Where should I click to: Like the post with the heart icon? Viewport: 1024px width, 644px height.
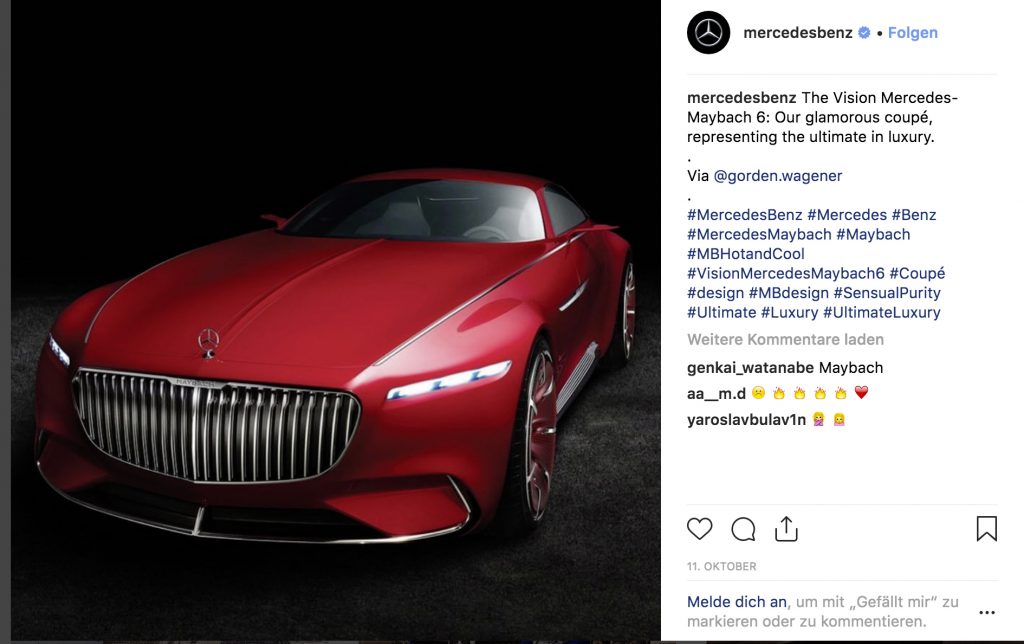(699, 528)
